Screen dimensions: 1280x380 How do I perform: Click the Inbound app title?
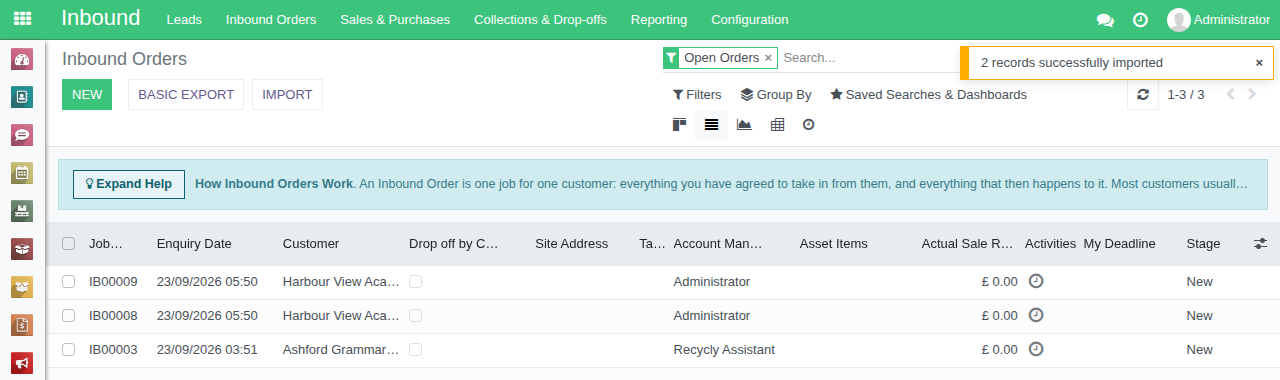(101, 18)
